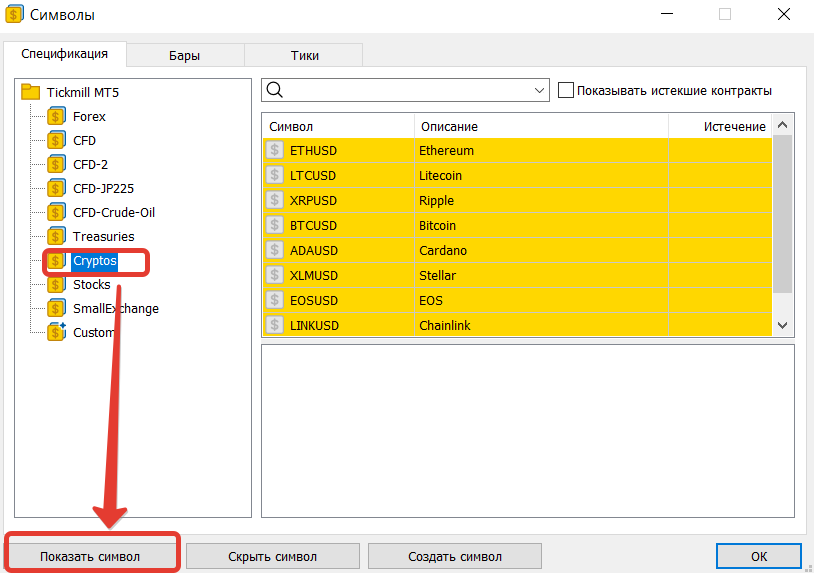Click the search magnifier icon

tap(275, 90)
